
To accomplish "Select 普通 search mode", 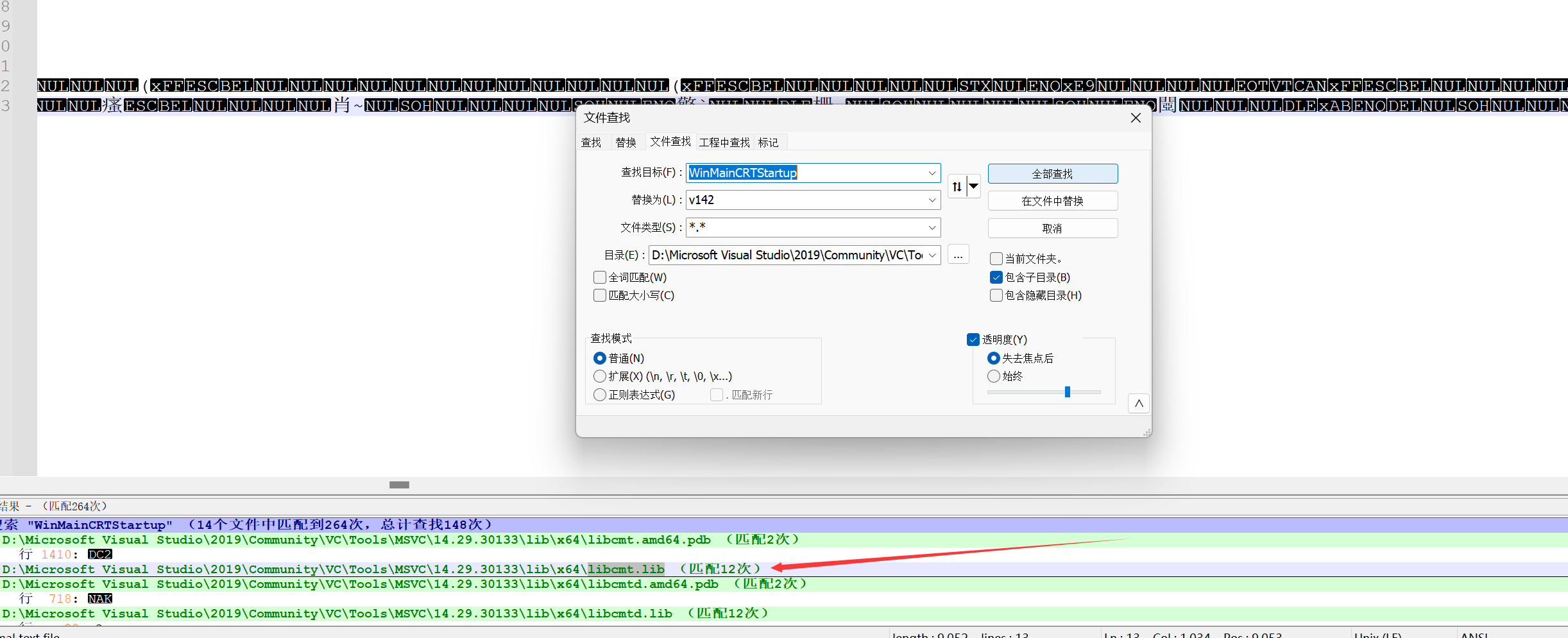I will [x=600, y=358].
